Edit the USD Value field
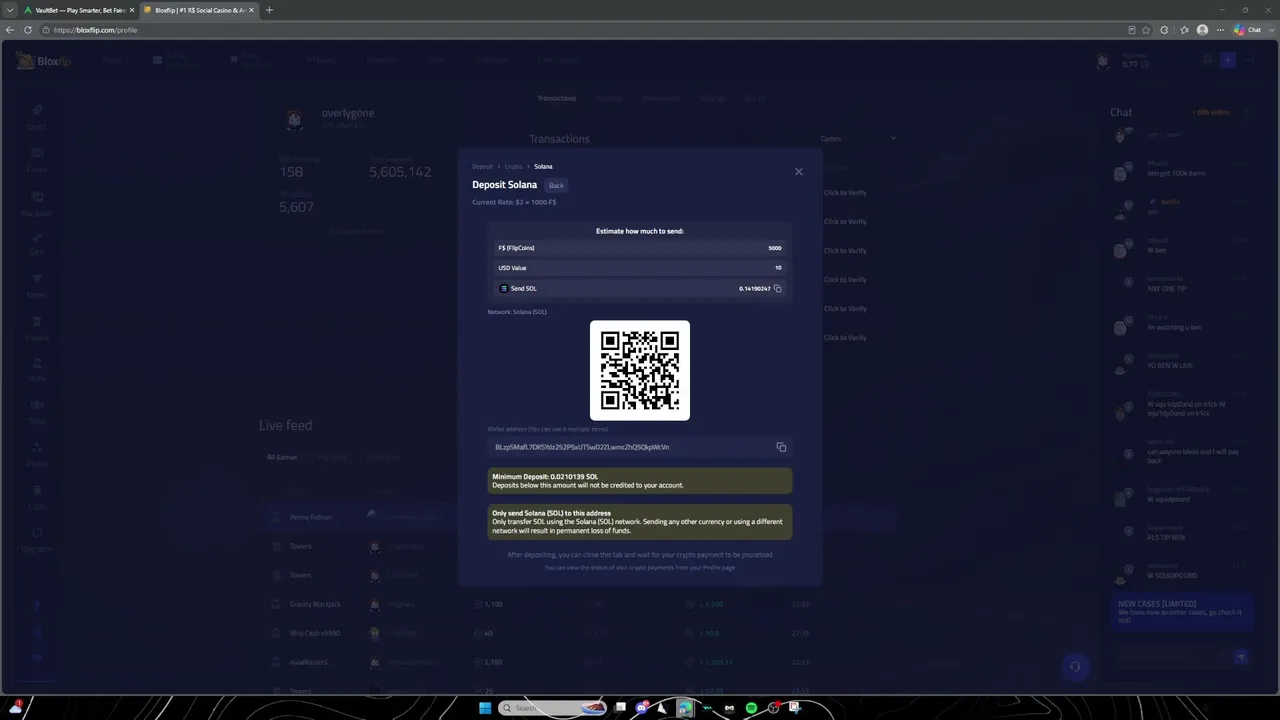 [640, 268]
